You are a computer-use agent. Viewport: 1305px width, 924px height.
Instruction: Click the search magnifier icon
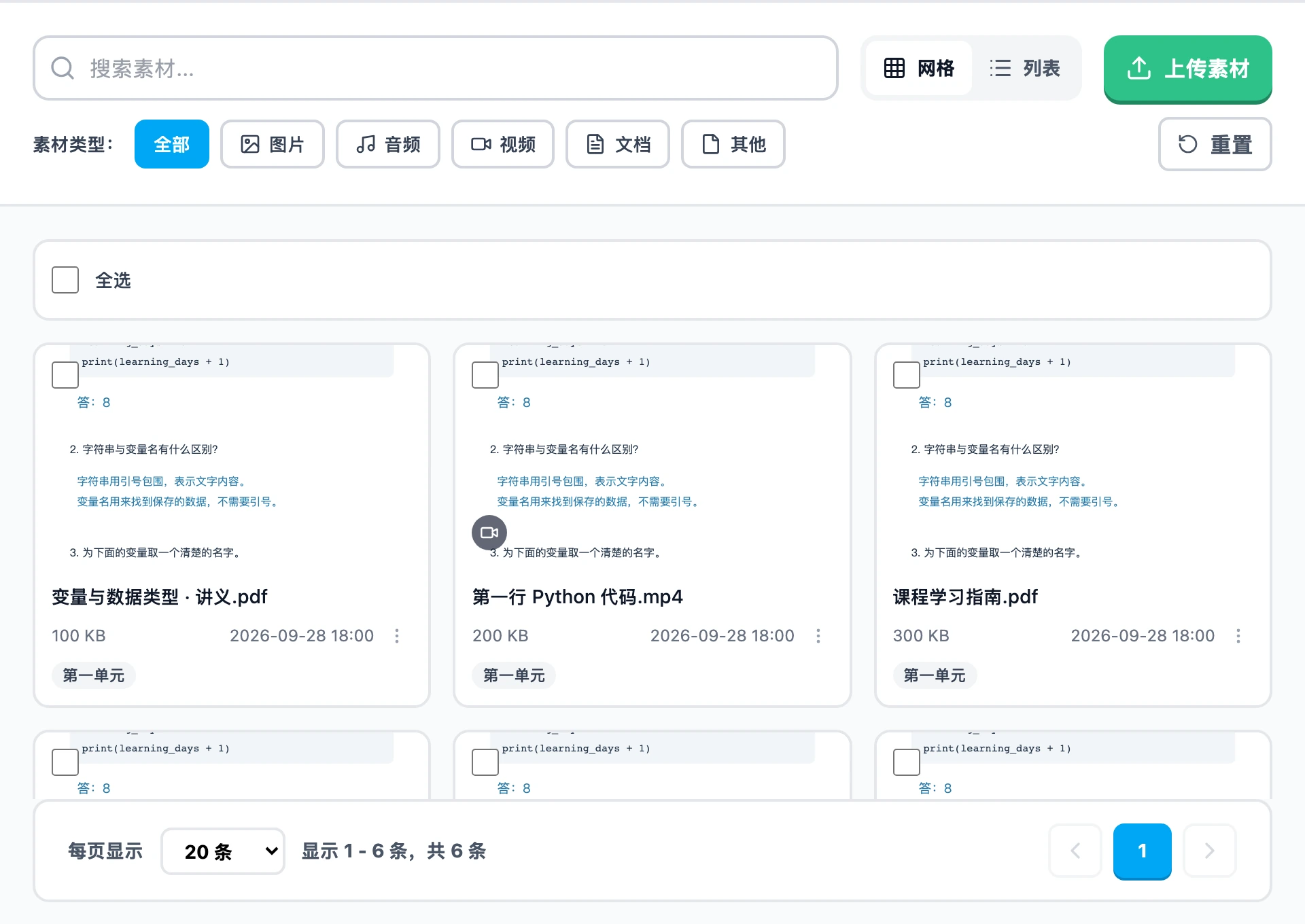click(63, 68)
